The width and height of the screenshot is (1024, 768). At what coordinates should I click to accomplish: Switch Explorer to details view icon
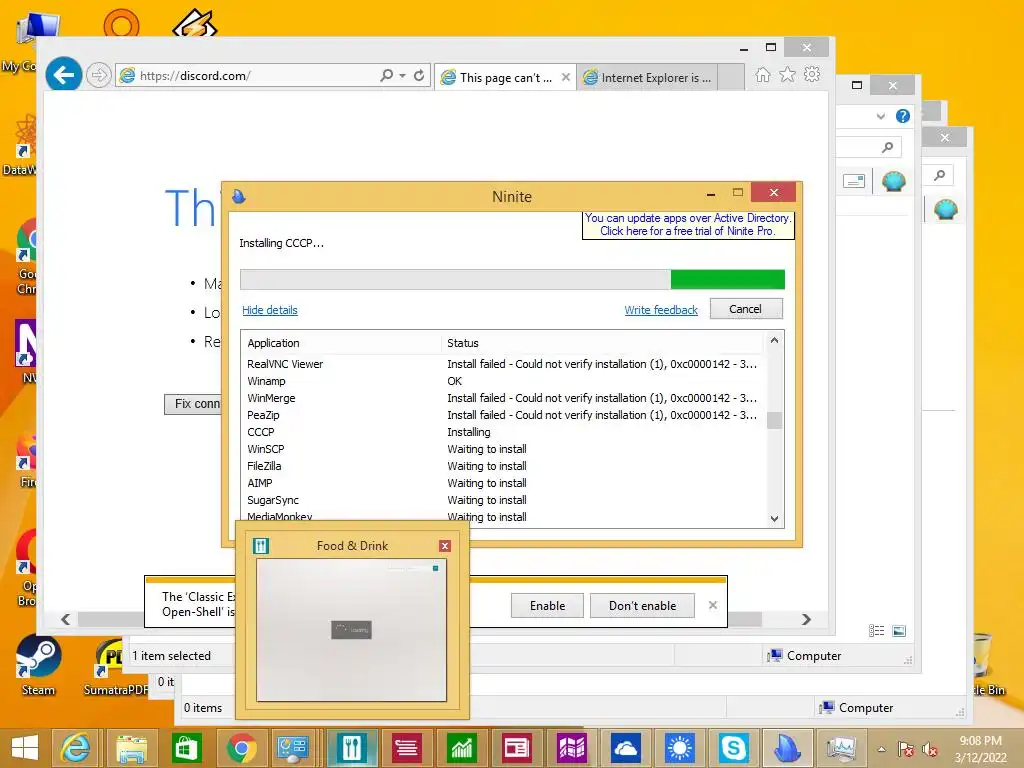pos(876,630)
